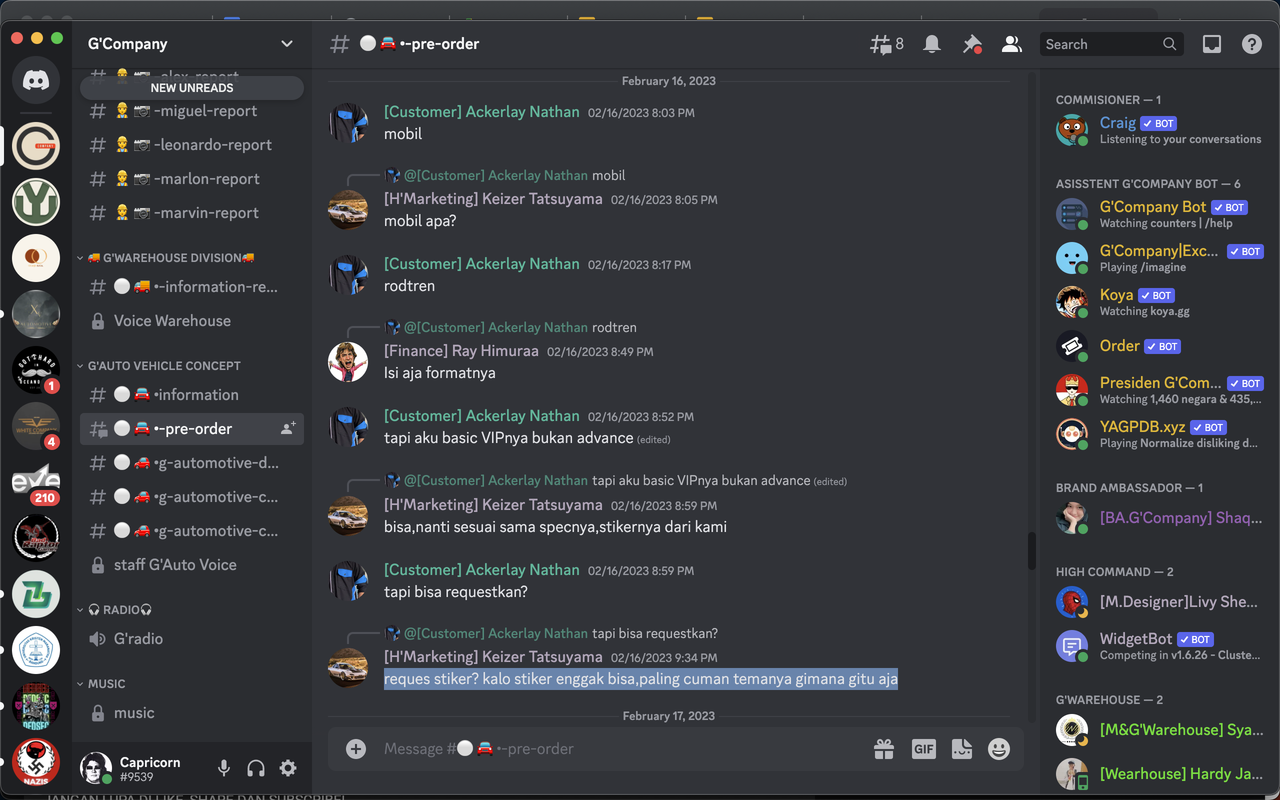Open marlon-report channel
The width and height of the screenshot is (1280, 800).
[192, 179]
